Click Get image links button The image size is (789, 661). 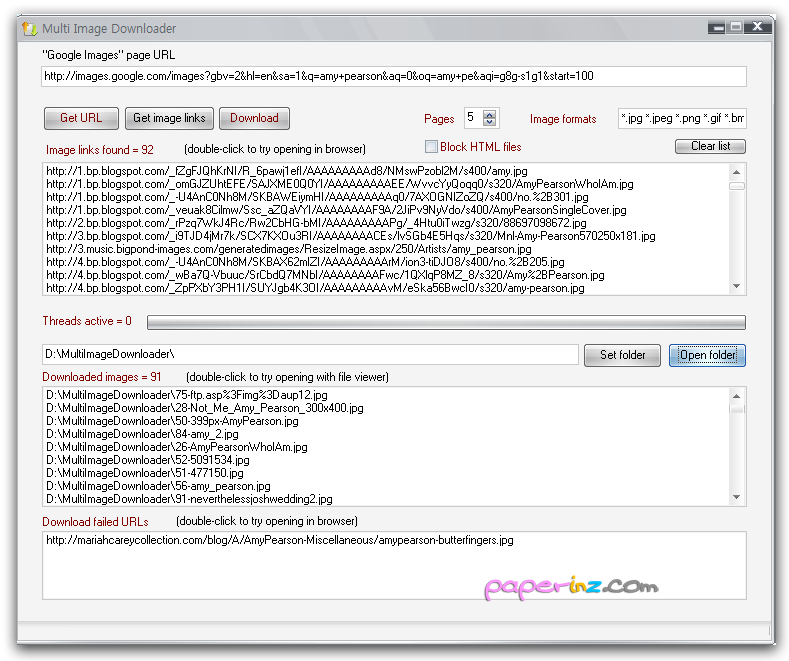[169, 118]
